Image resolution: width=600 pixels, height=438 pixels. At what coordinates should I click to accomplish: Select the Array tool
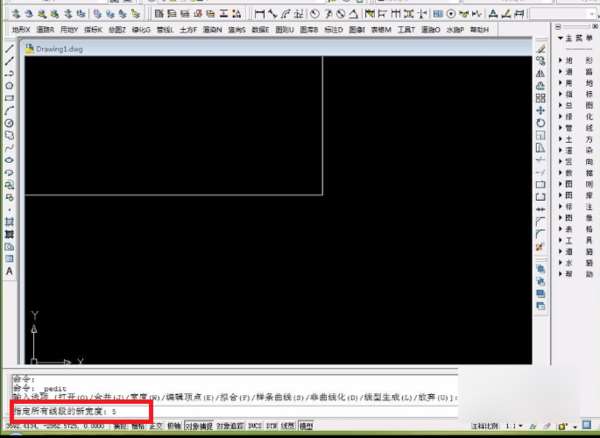(x=540, y=98)
